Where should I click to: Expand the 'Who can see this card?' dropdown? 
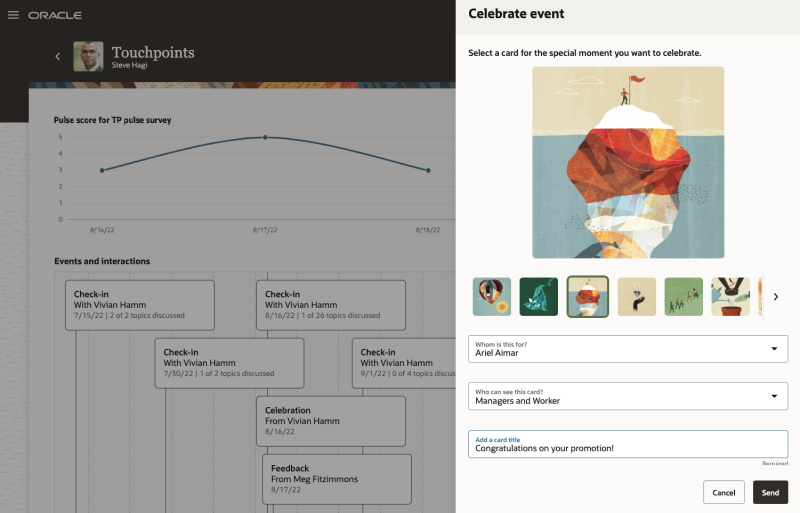[x=628, y=397]
